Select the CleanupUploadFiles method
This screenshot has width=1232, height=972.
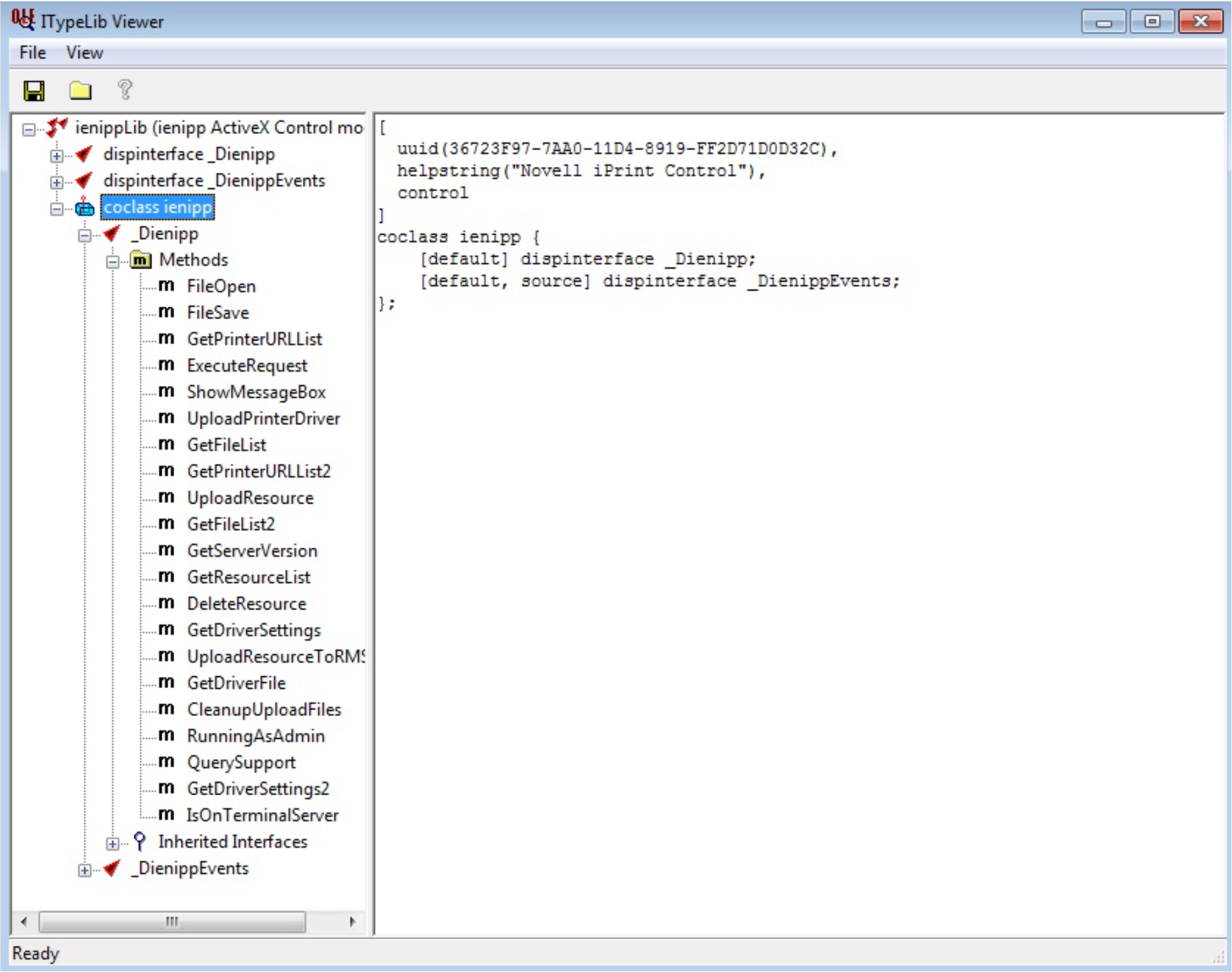pyautogui.click(x=264, y=710)
